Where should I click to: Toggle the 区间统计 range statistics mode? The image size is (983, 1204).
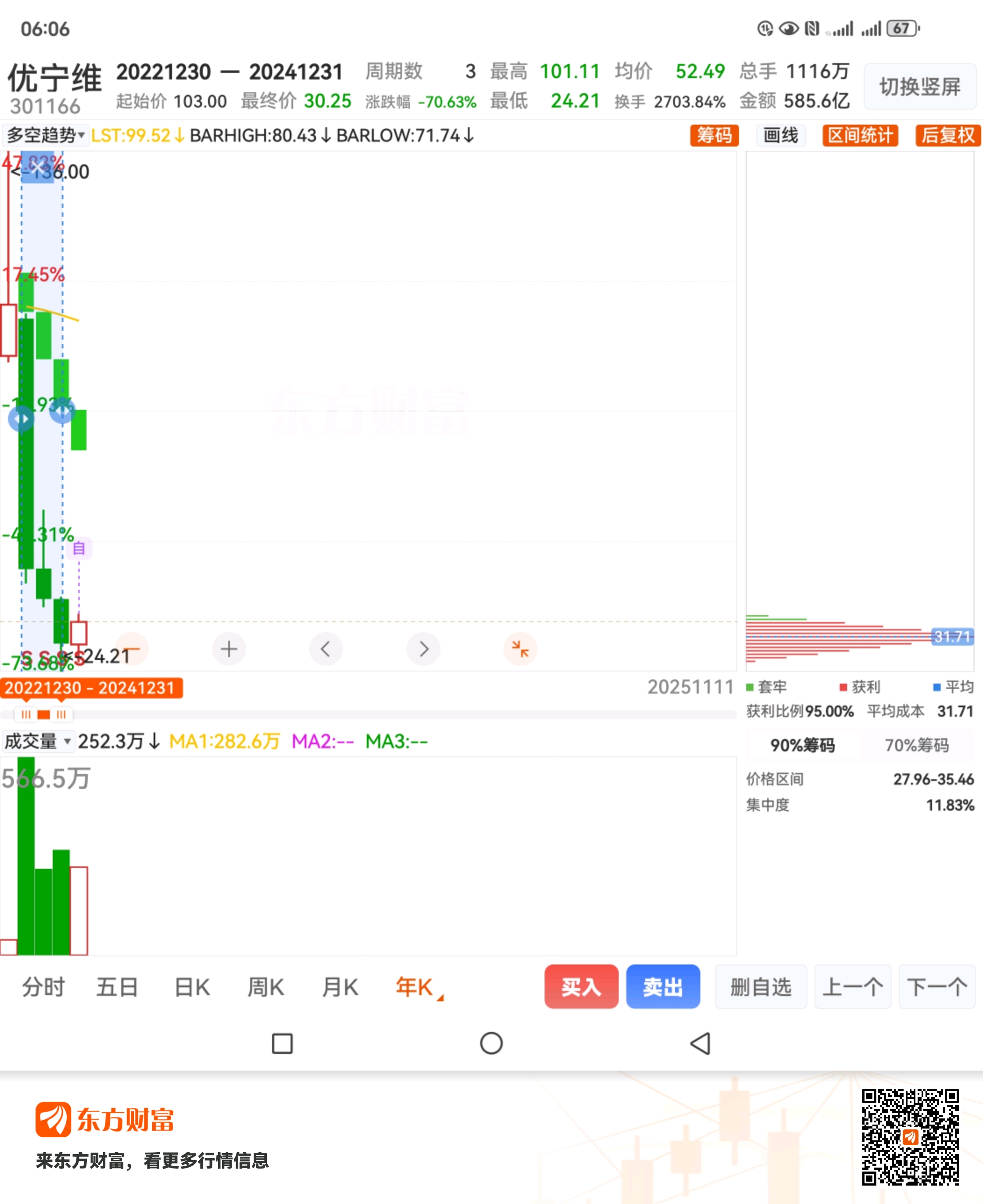[860, 135]
